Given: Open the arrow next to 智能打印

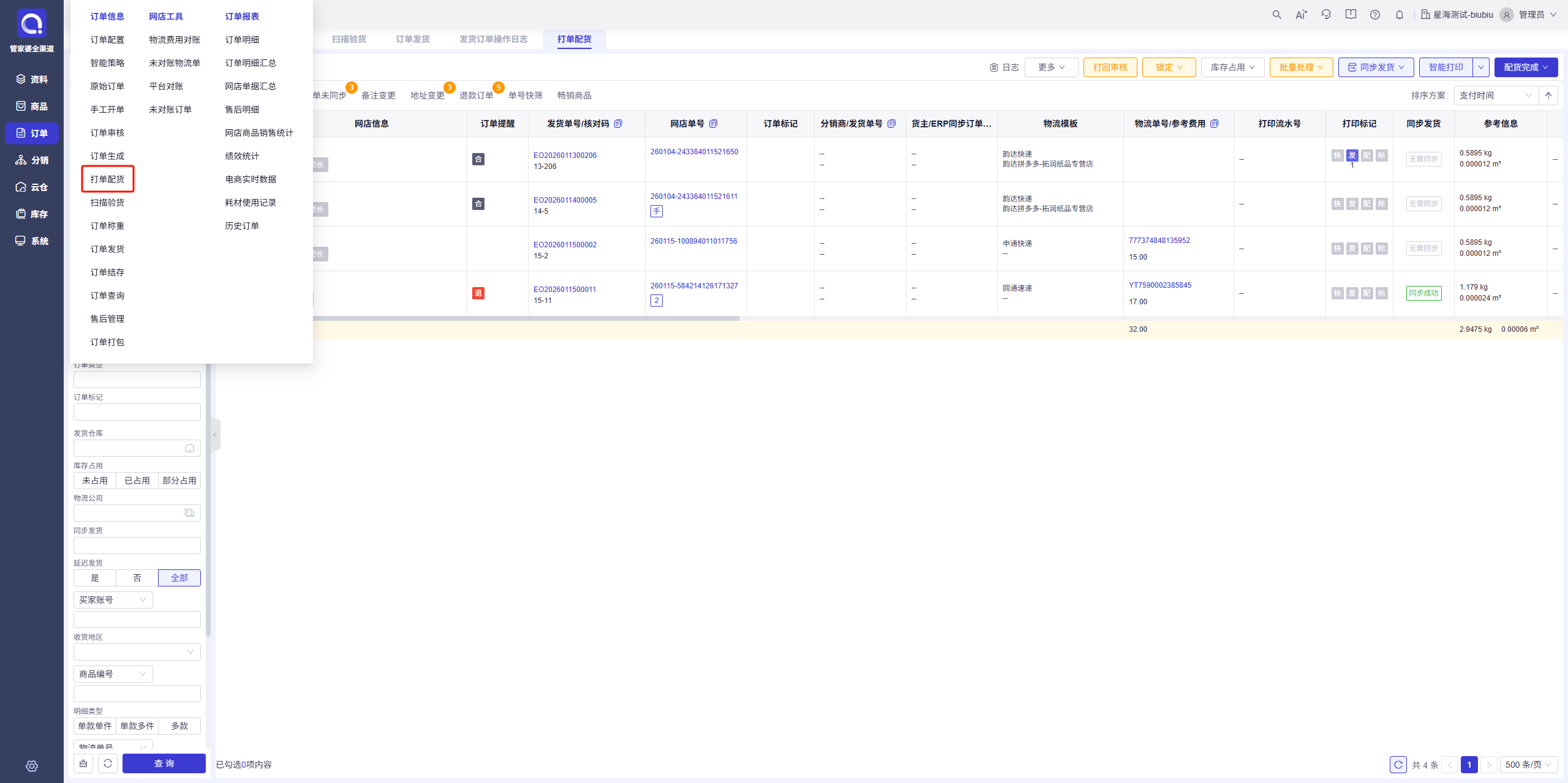Looking at the screenshot, I should click(x=1481, y=67).
